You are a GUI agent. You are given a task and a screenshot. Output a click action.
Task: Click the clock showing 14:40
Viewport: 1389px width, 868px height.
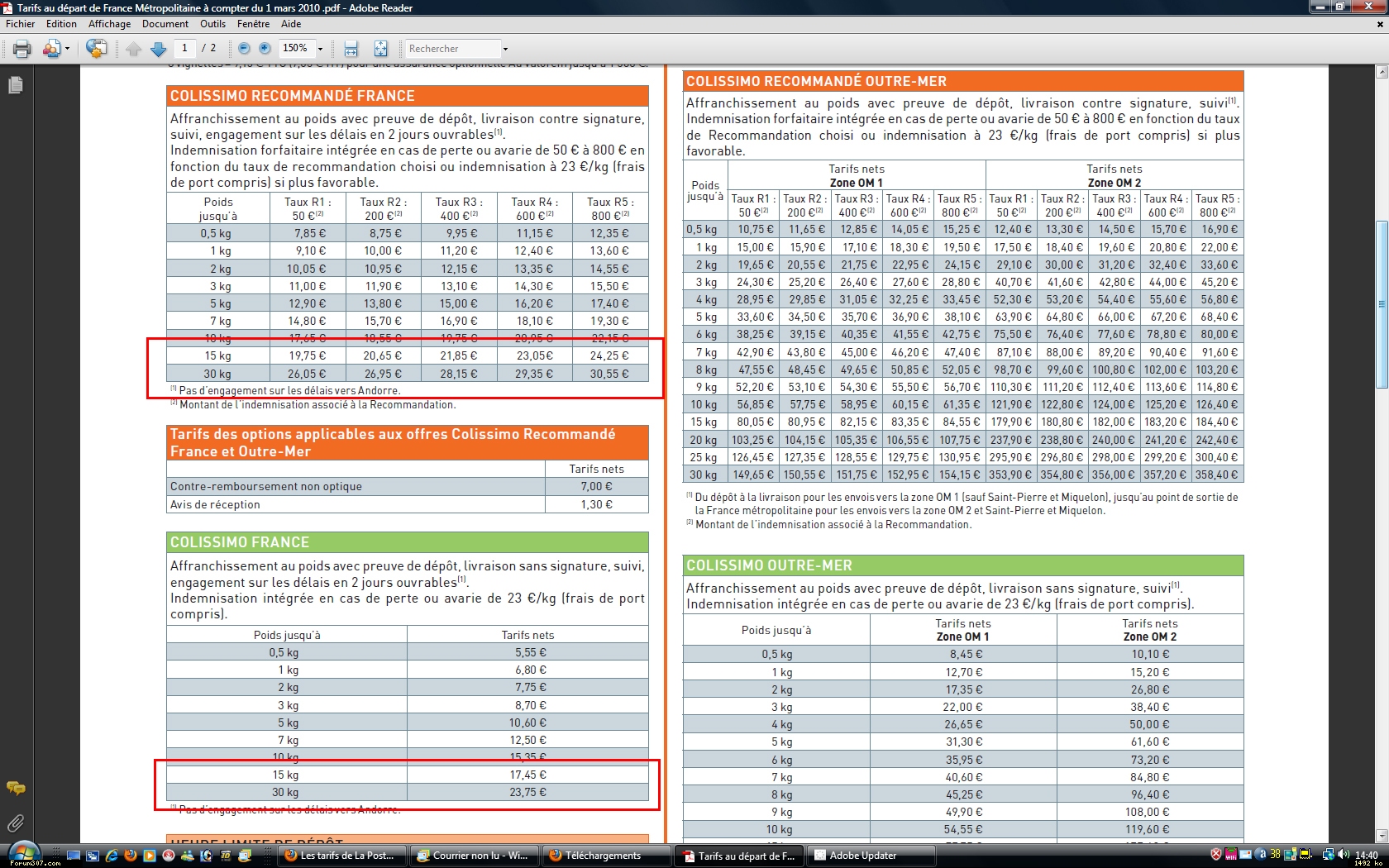[1367, 855]
